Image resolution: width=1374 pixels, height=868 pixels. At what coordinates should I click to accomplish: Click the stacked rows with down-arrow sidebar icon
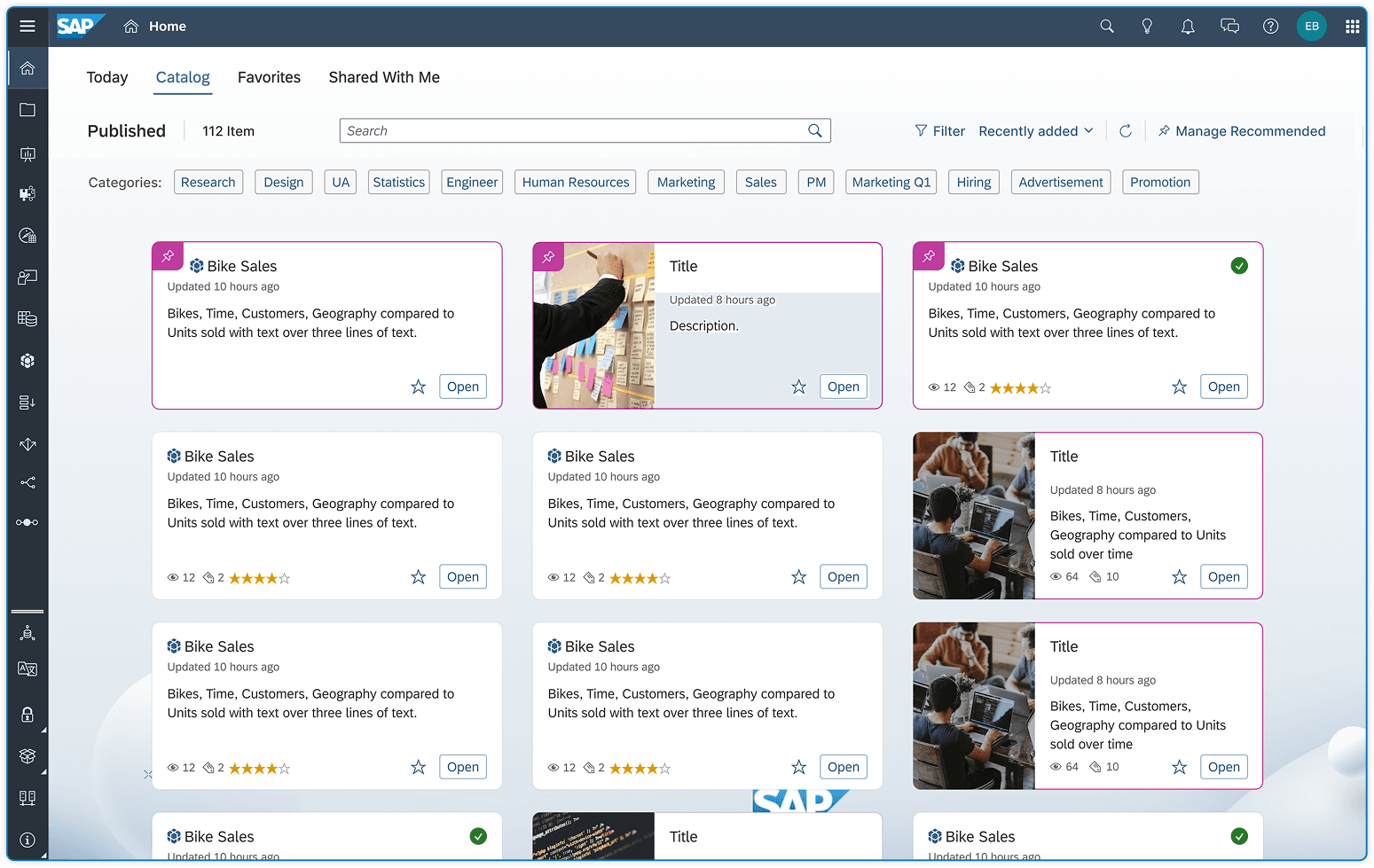pos(27,403)
